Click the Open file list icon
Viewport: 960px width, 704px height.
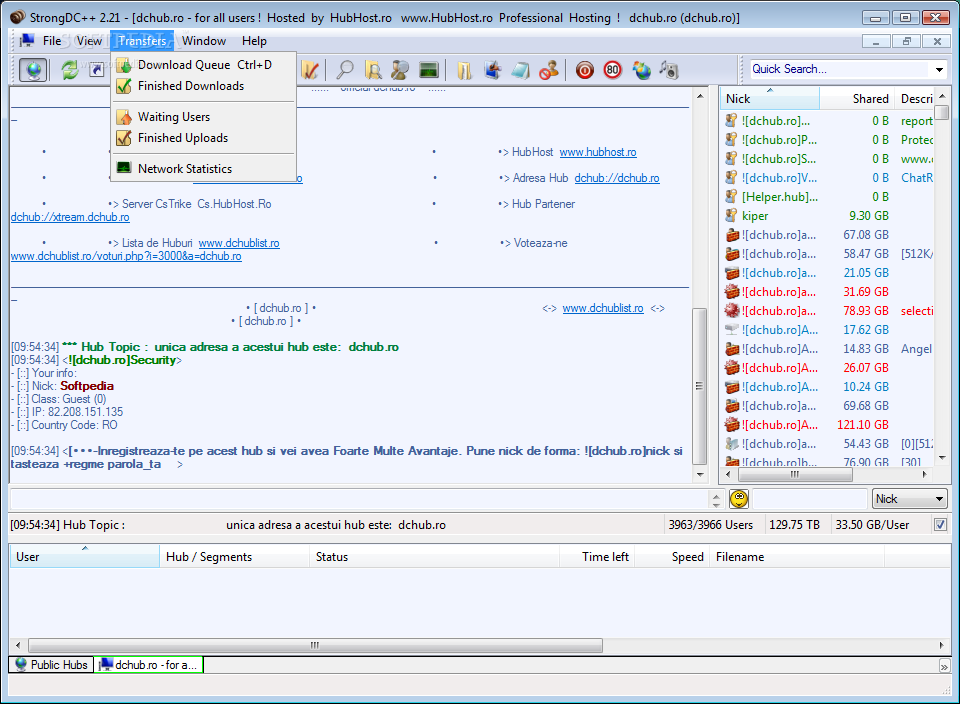tap(464, 70)
